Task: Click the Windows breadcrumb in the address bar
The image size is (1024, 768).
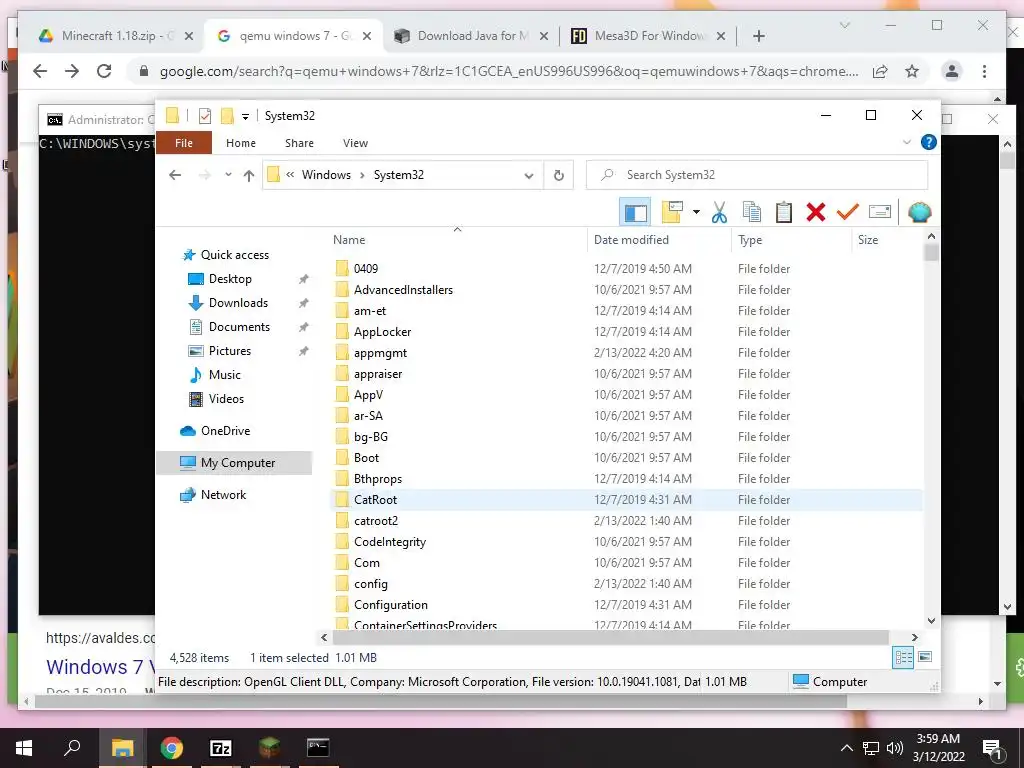Action: pos(326,175)
